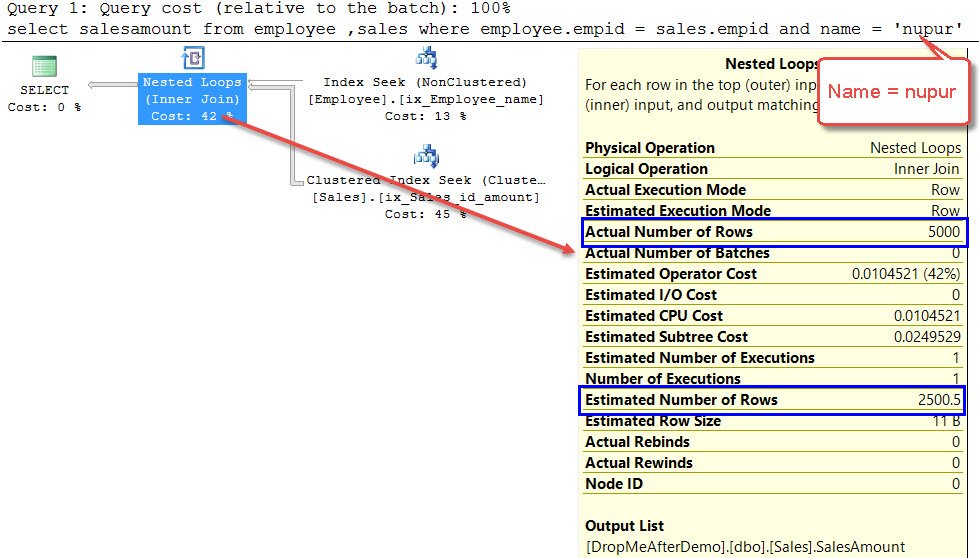This screenshot has height=558, width=979.
Task: Click the value 0.0249529
Action: pos(927,337)
